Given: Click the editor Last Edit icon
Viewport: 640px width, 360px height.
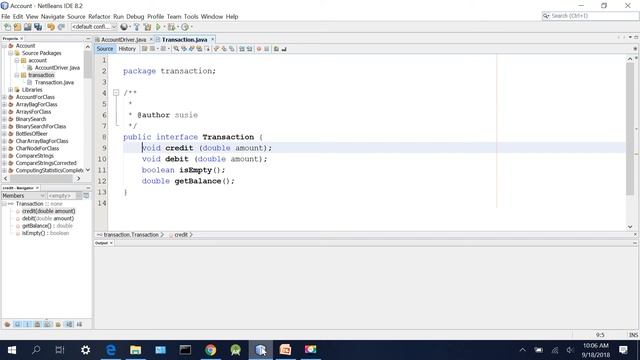Looking at the screenshot, I should (x=144, y=49).
